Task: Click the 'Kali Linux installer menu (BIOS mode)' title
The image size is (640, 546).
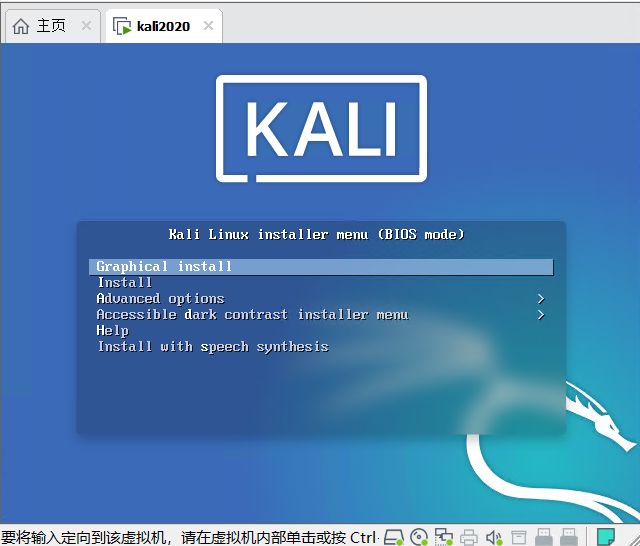Action: click(x=316, y=235)
